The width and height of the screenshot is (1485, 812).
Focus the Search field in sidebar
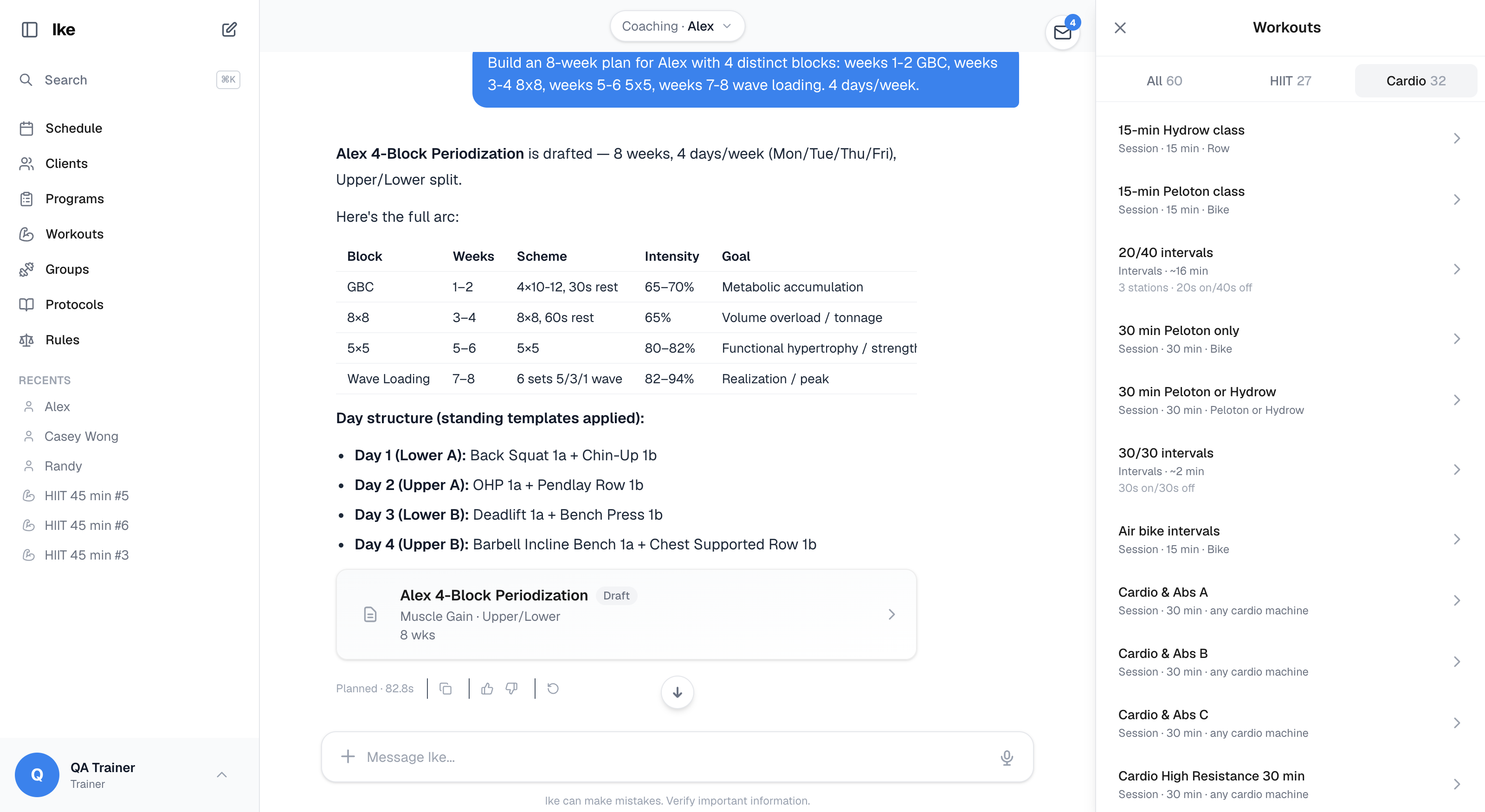[x=130, y=79]
